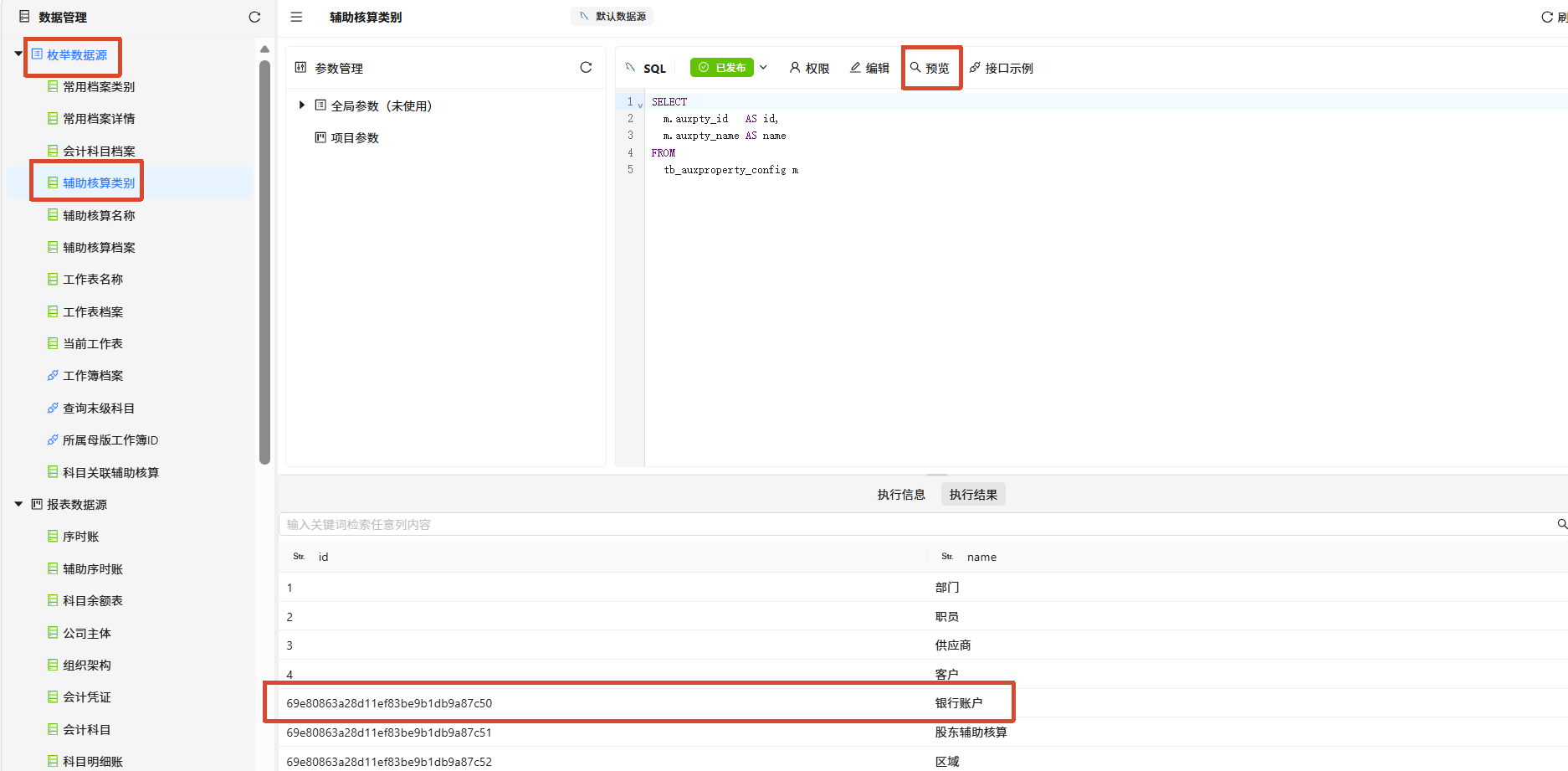The width and height of the screenshot is (1568, 771).
Task: Sort by the name column header
Action: 981,557
